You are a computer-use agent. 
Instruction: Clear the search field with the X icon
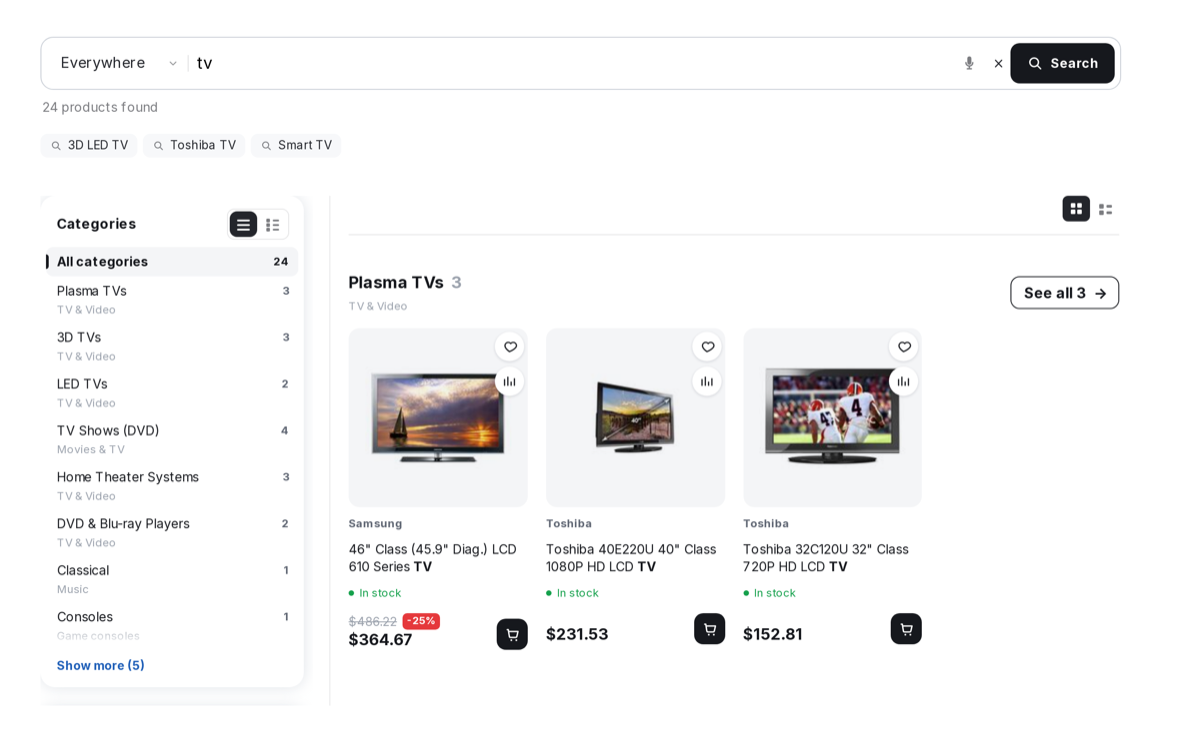tap(998, 63)
